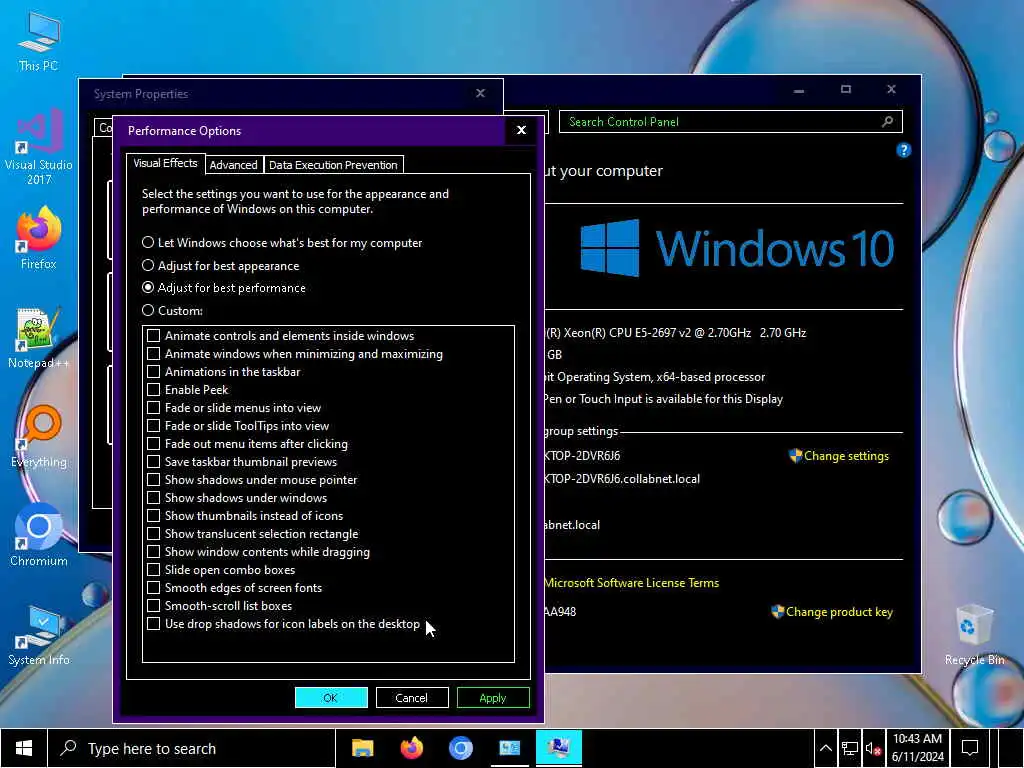Open Microsoft Software License Terms link
The width and height of the screenshot is (1024, 768).
pyautogui.click(x=632, y=583)
